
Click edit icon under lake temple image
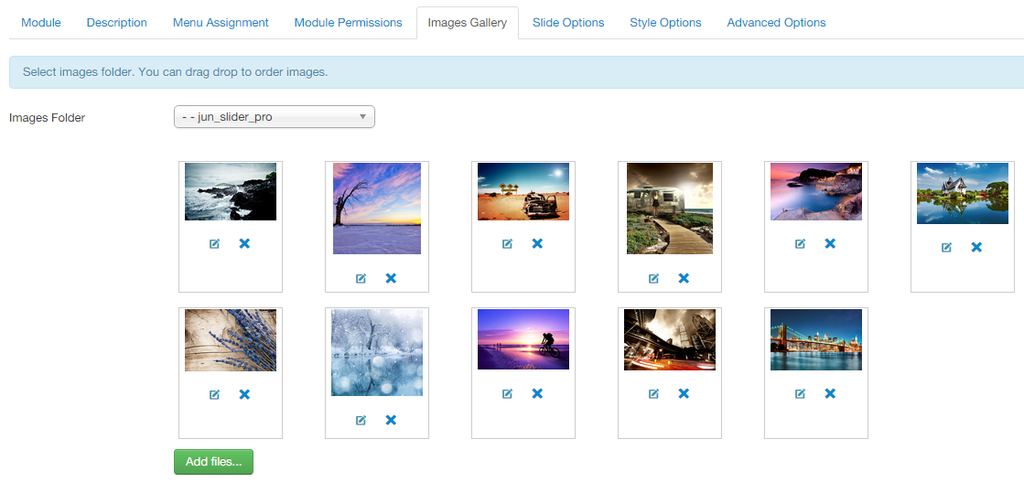coord(946,248)
